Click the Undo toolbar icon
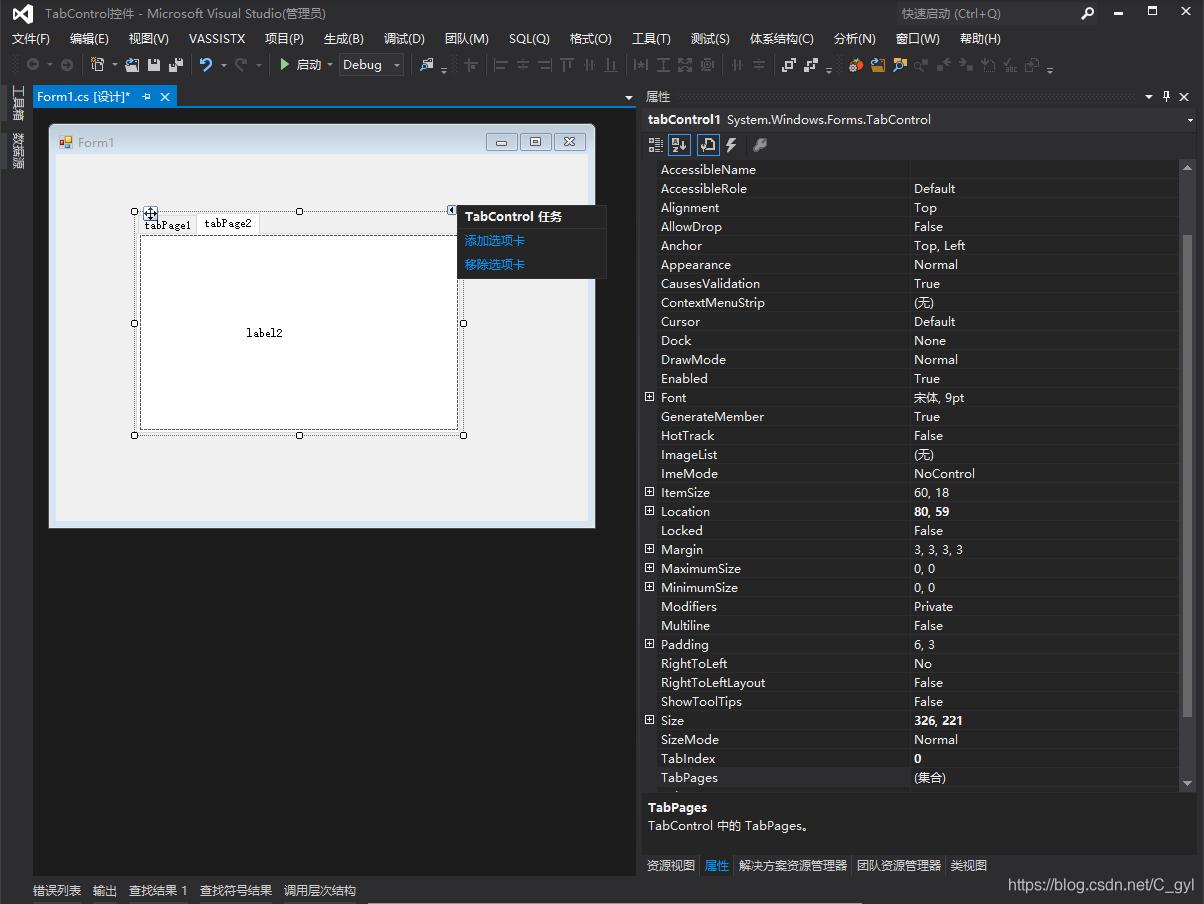The width and height of the screenshot is (1204, 904). [x=205, y=65]
